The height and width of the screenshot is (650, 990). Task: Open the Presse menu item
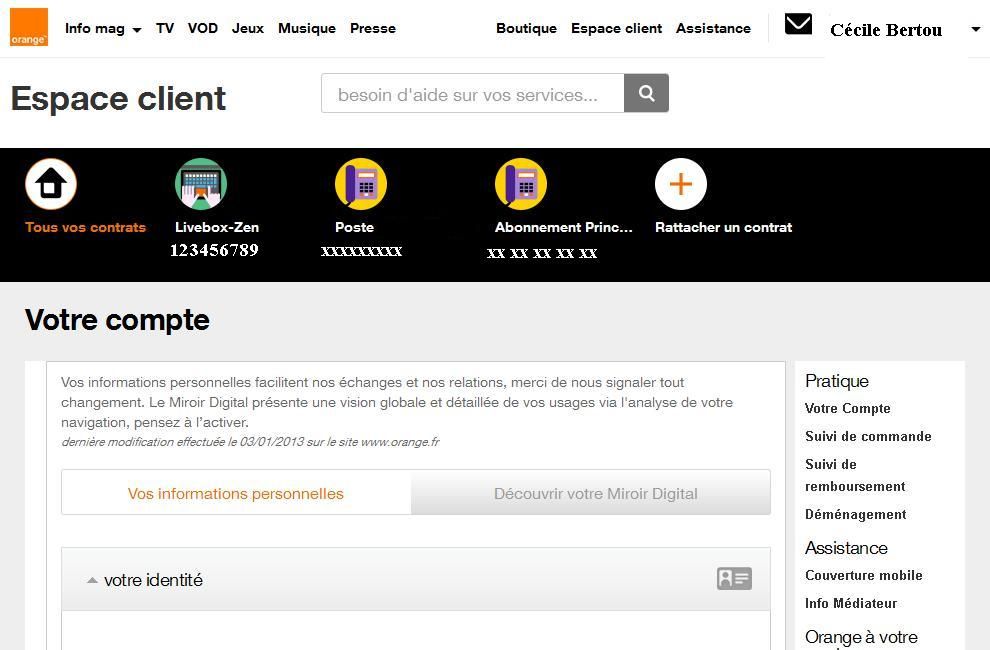(373, 28)
